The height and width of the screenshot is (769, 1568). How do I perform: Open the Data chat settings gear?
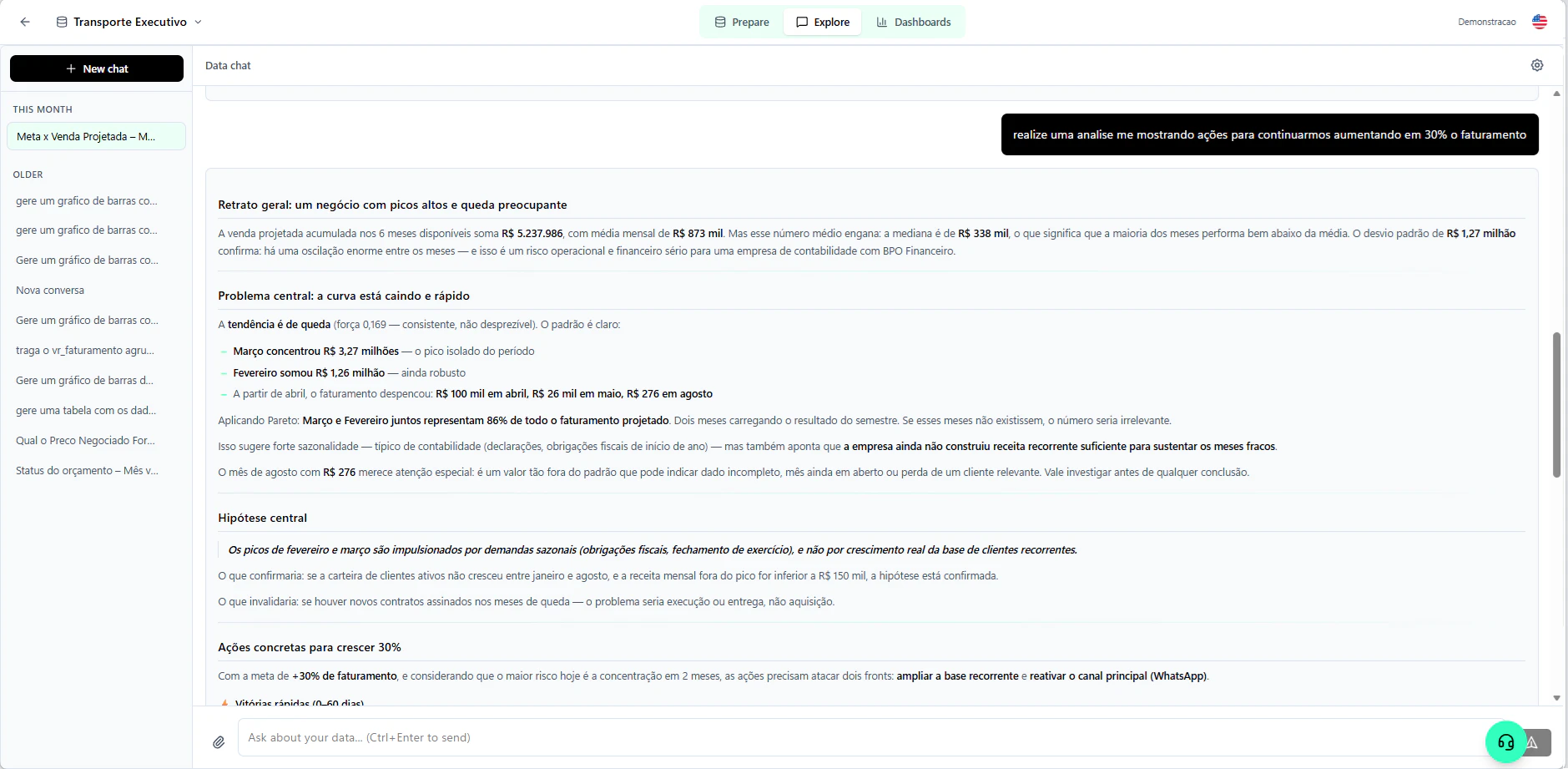tap(1537, 65)
